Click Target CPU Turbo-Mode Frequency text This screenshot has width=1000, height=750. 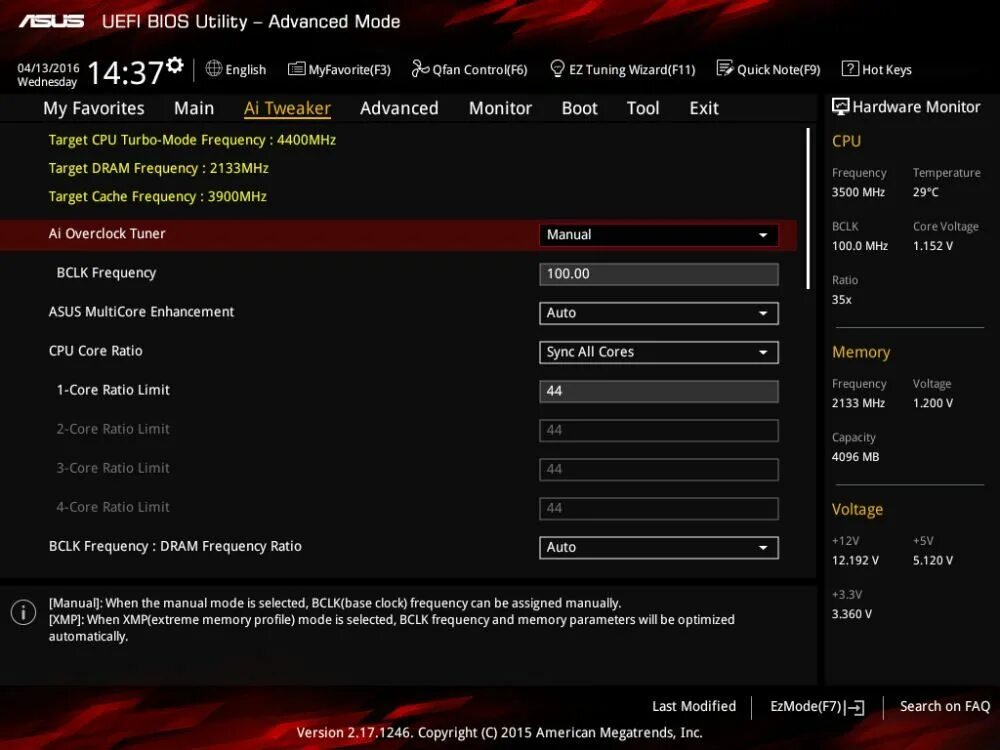[x=192, y=140]
